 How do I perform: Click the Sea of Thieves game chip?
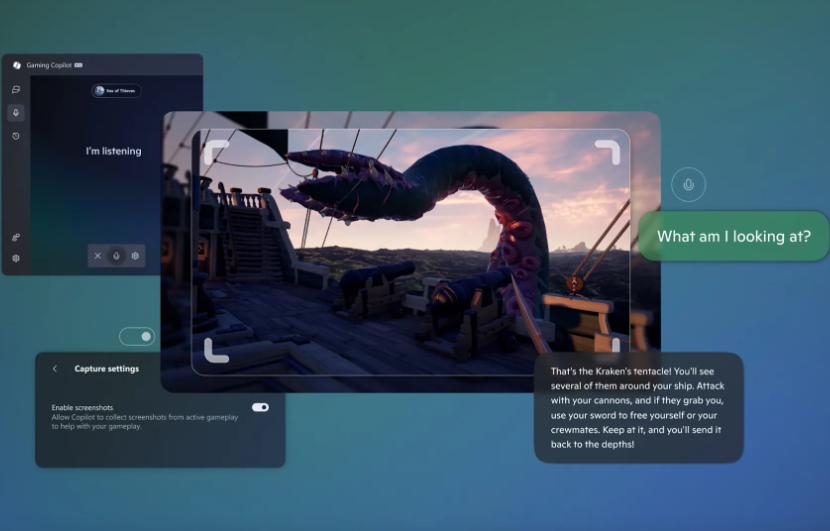[116, 91]
